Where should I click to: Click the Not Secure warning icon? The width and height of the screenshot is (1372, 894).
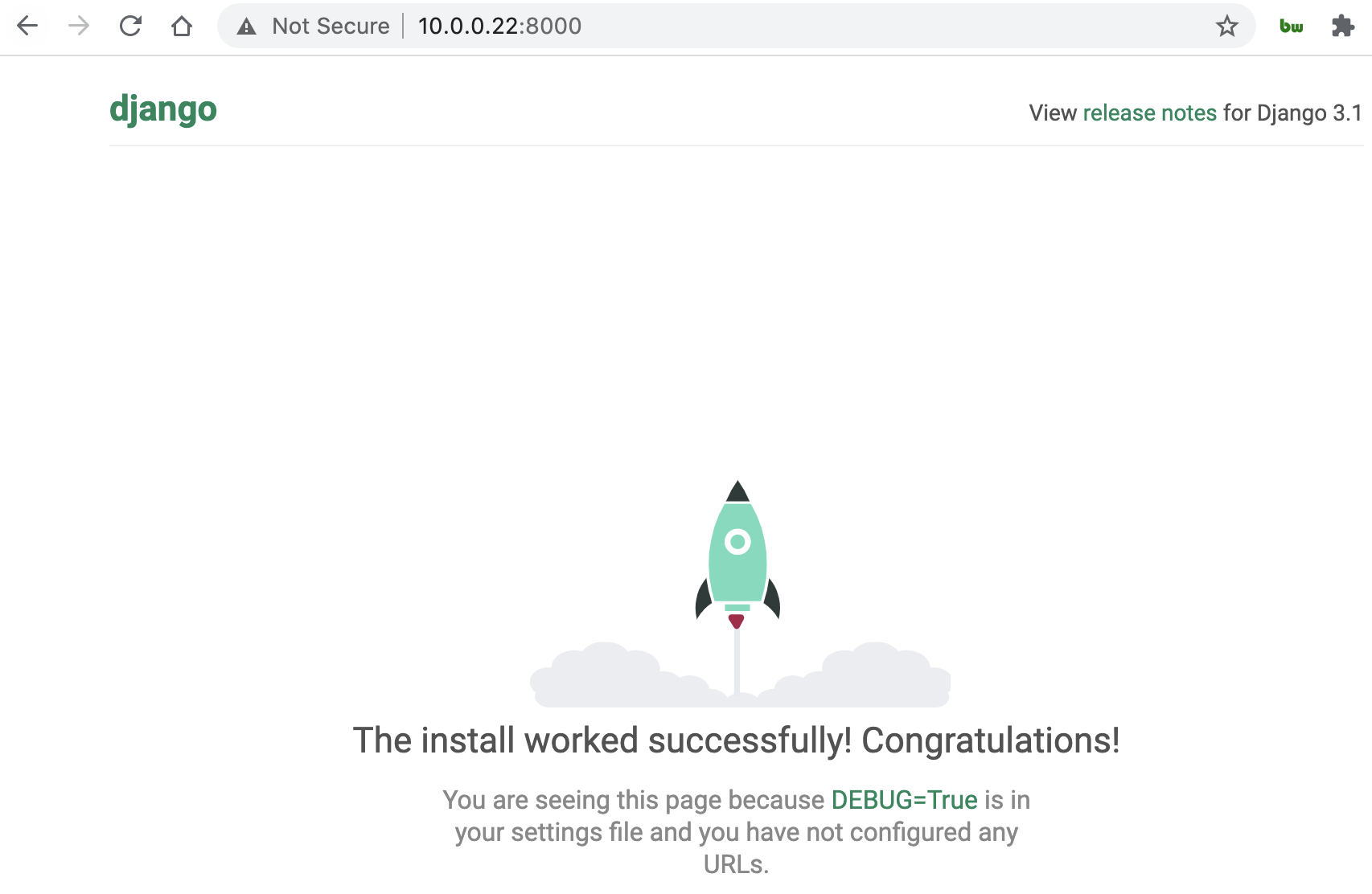(x=247, y=27)
